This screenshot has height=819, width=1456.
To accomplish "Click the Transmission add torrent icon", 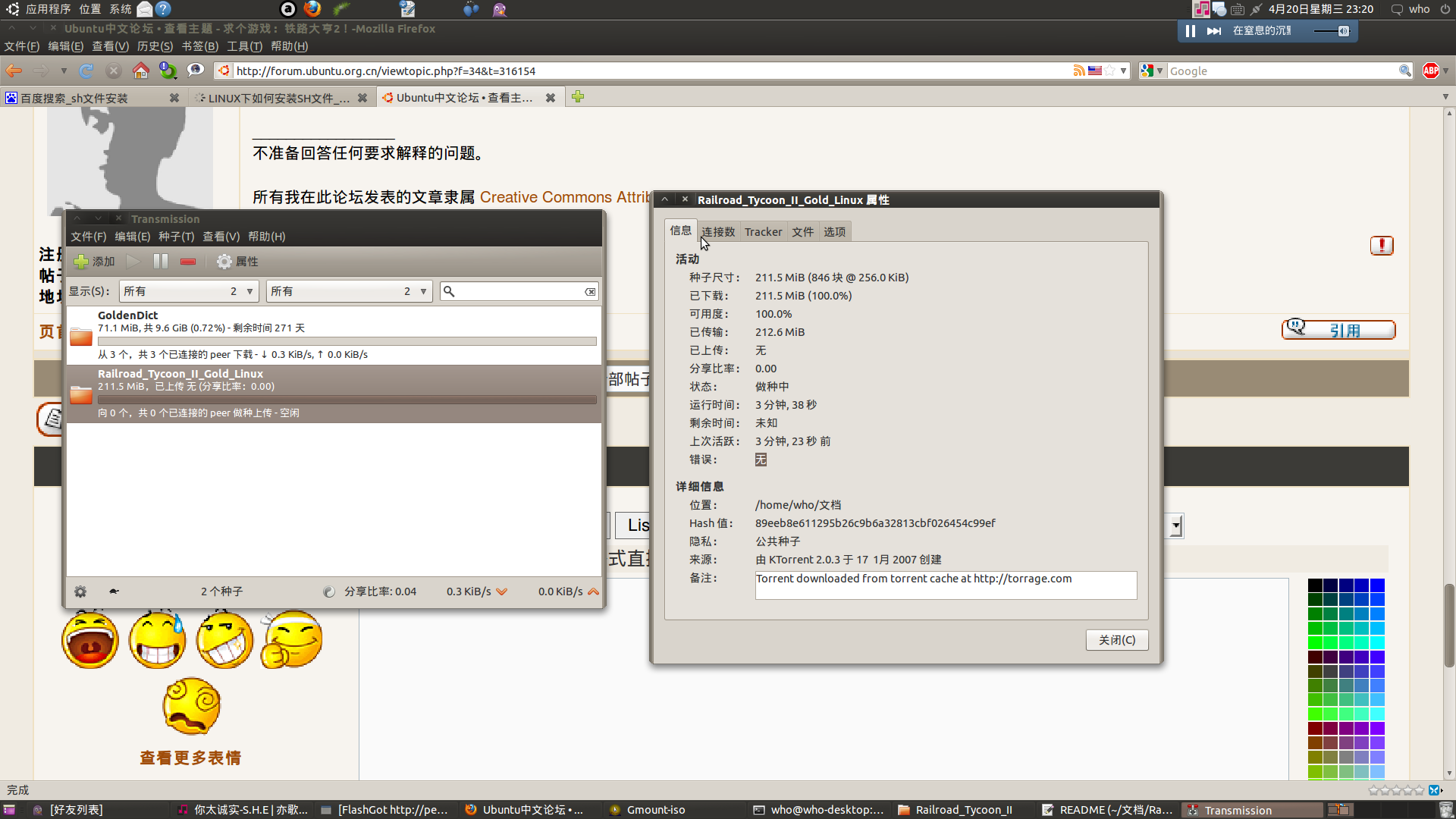I will [81, 262].
